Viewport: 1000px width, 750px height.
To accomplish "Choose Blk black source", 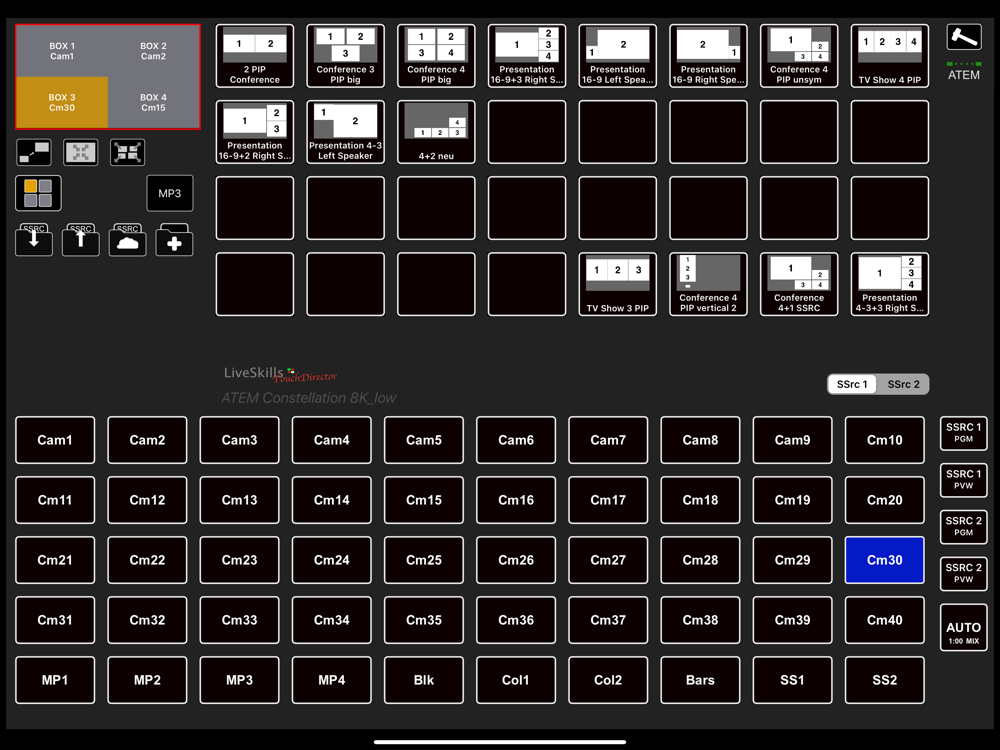I will pyautogui.click(x=423, y=680).
